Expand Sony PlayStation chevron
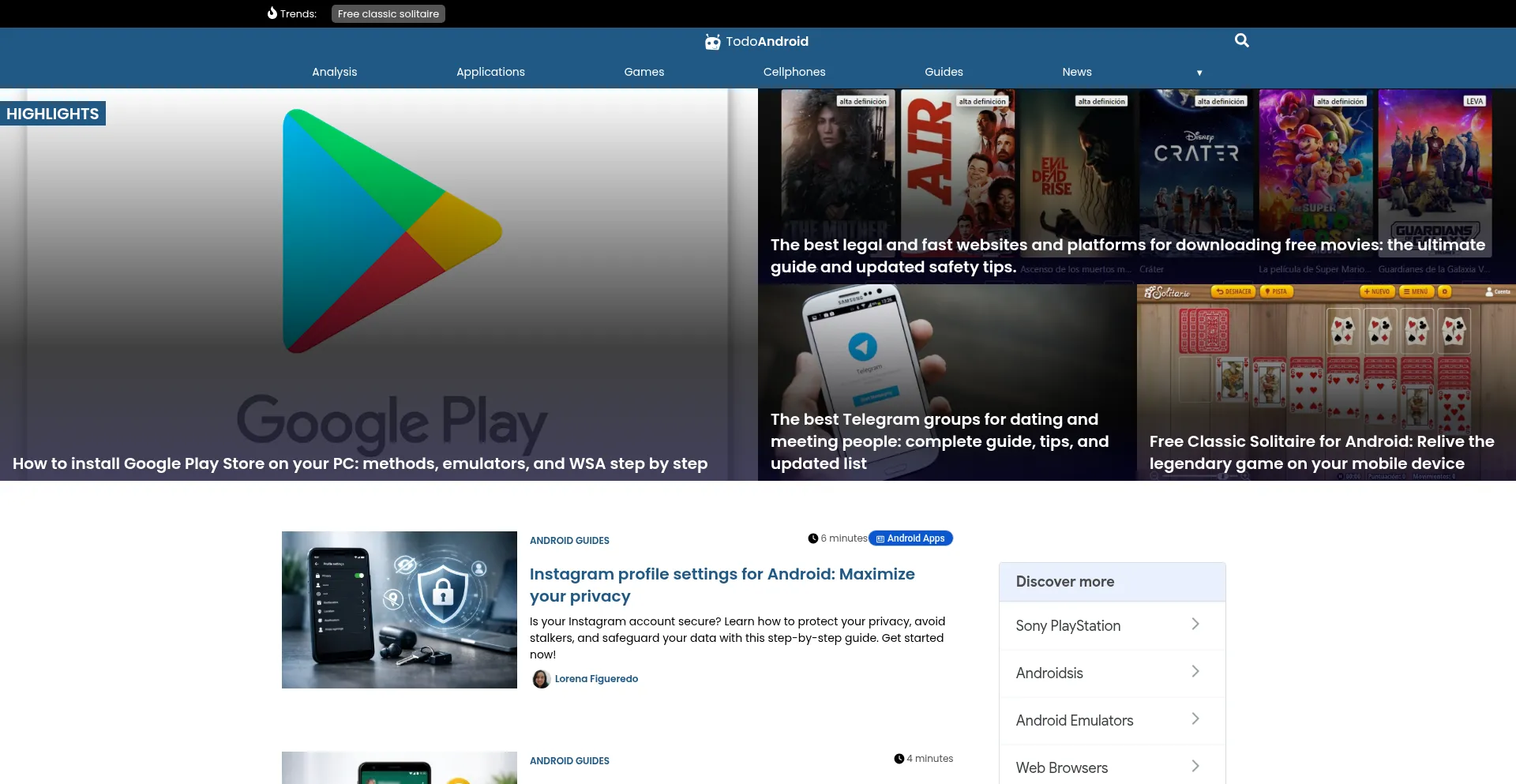Screen dimensions: 1516x784 [1195, 625]
